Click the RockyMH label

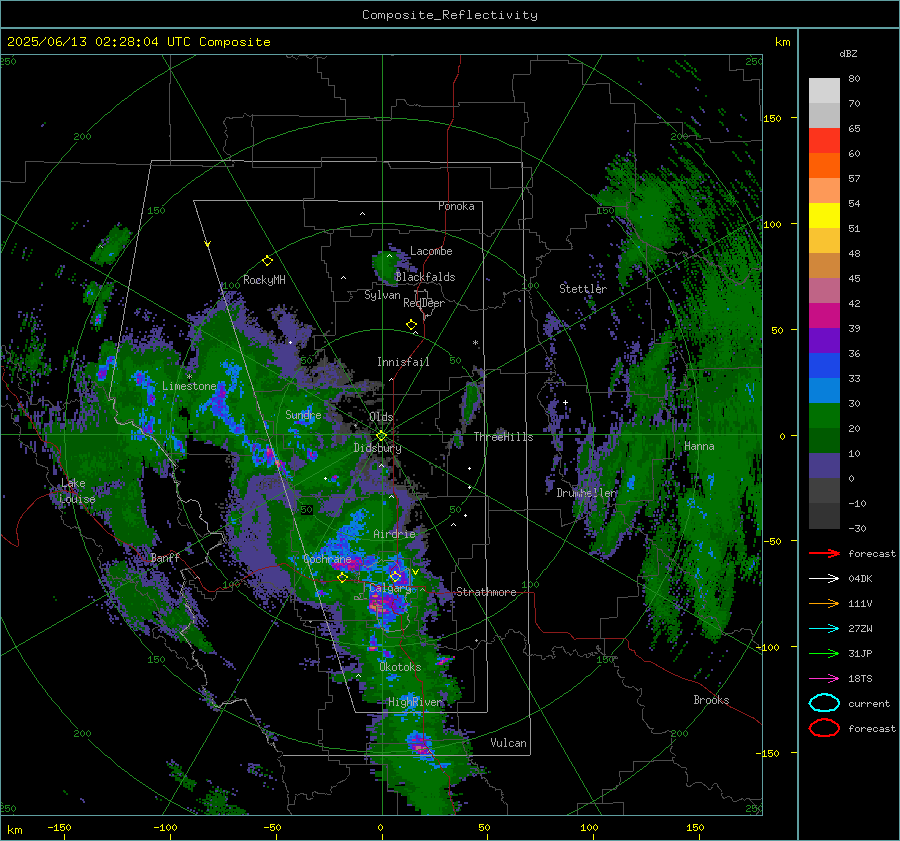[264, 280]
